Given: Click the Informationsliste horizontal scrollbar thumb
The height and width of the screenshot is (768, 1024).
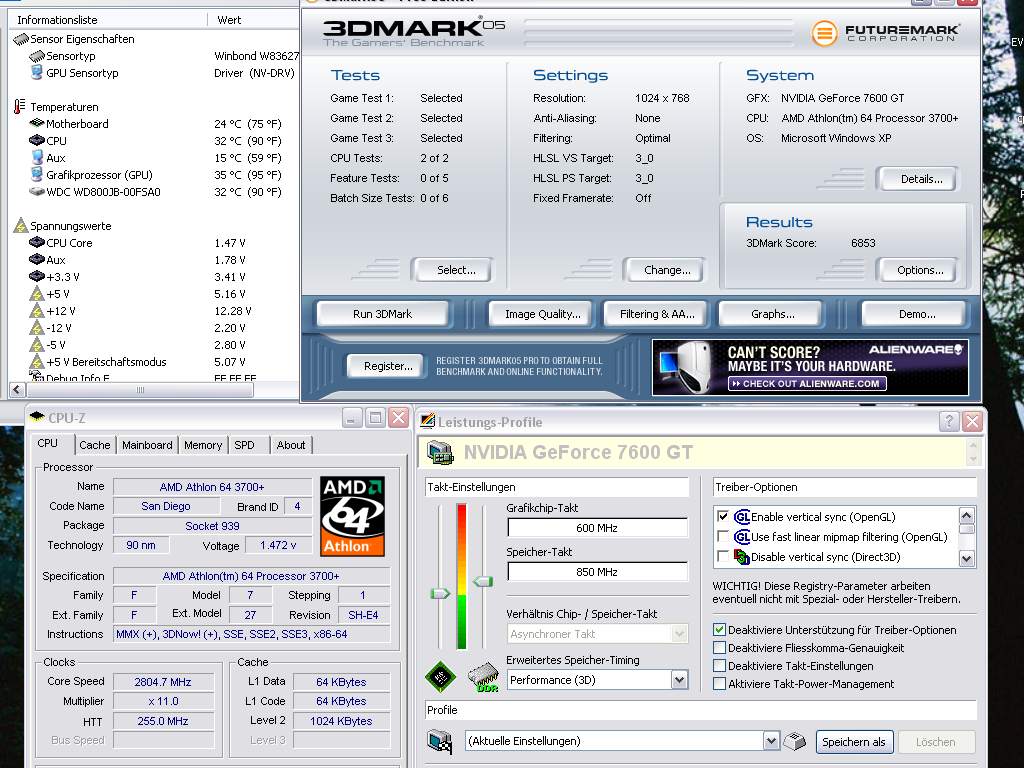Looking at the screenshot, I should click(x=140, y=390).
